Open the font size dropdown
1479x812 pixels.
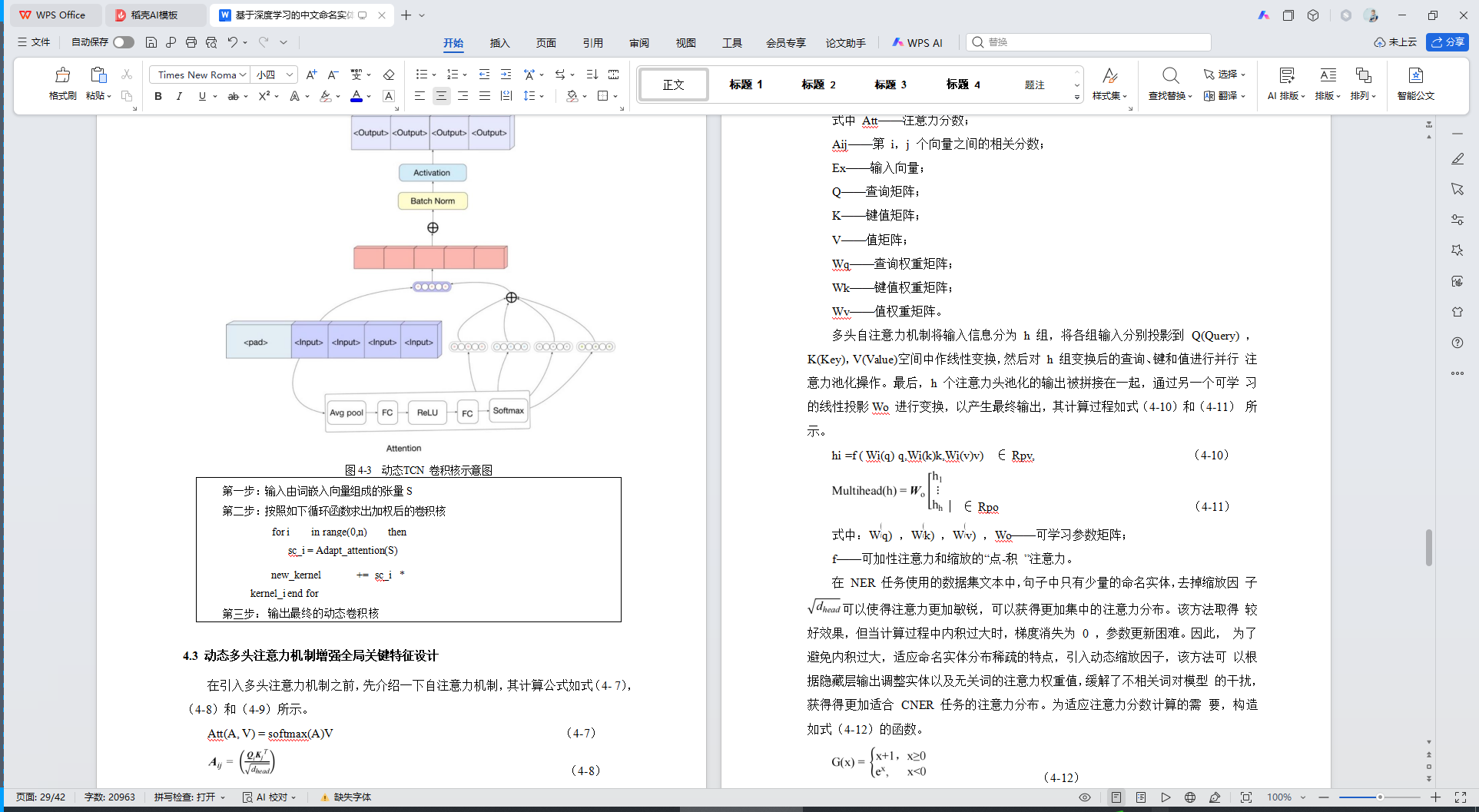click(x=290, y=75)
